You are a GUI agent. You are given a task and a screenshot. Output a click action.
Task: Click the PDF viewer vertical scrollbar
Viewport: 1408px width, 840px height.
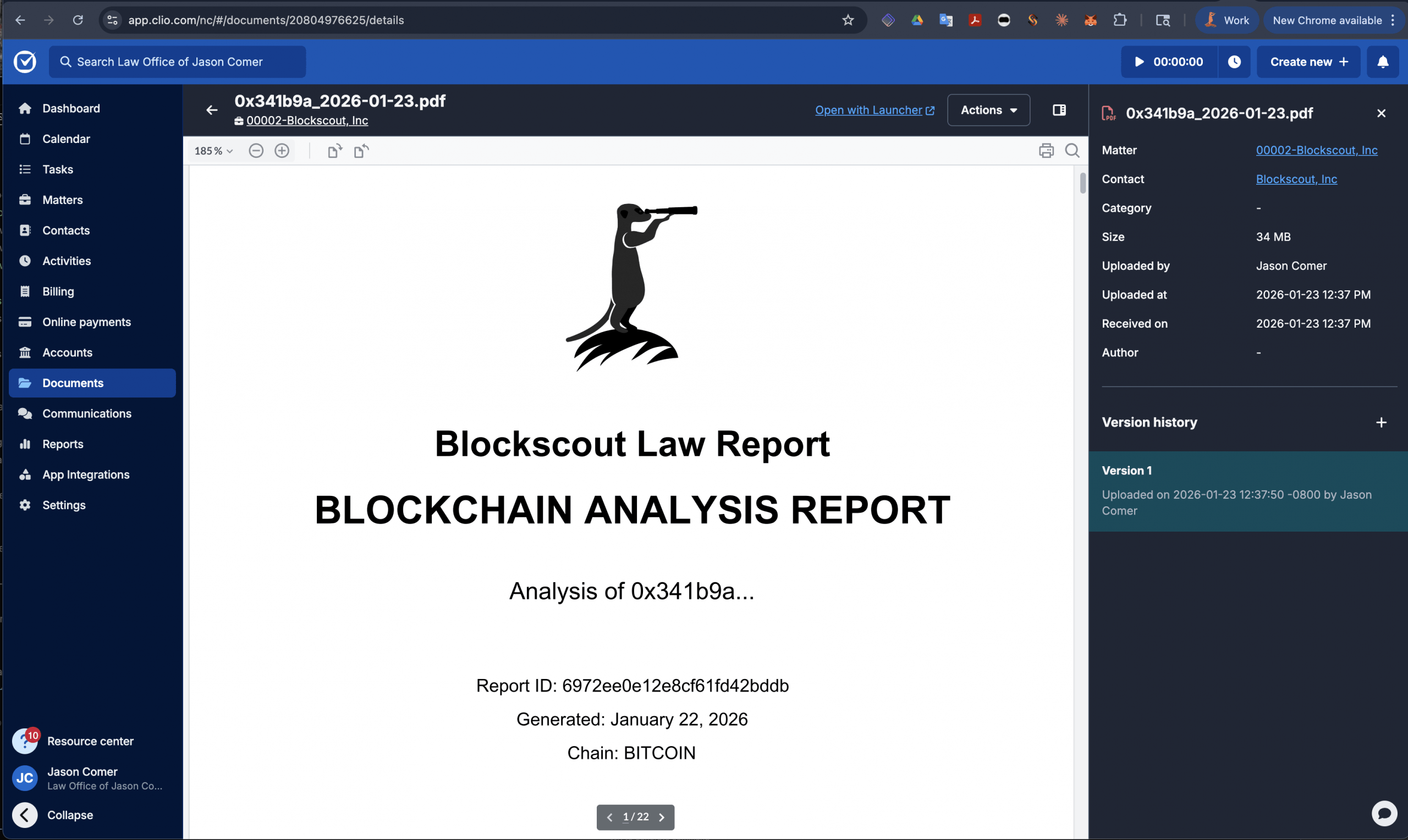(x=1082, y=183)
